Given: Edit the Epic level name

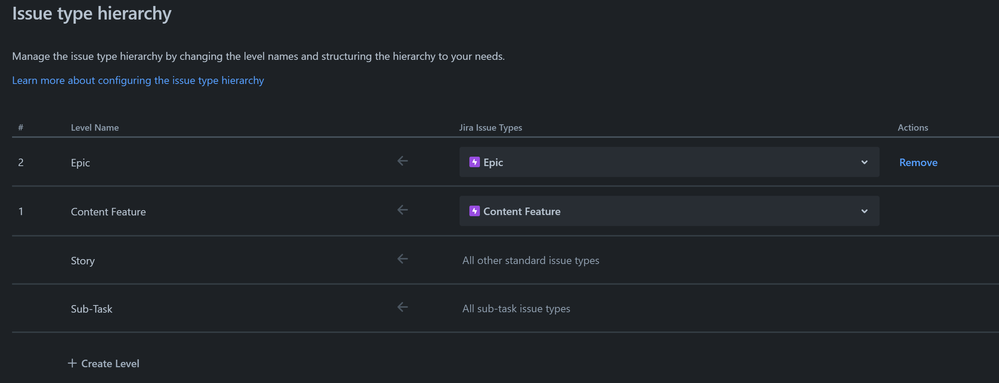Looking at the screenshot, I should click(80, 163).
